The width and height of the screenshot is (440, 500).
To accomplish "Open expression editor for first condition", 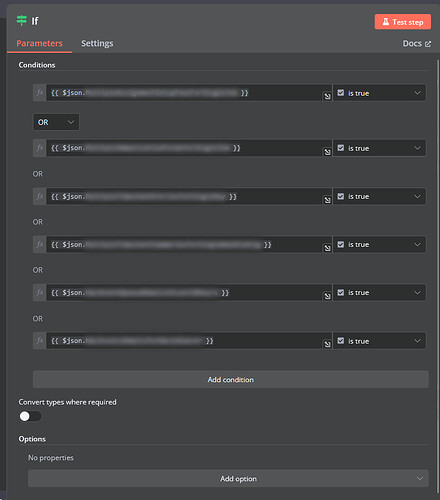I will pyautogui.click(x=327, y=96).
